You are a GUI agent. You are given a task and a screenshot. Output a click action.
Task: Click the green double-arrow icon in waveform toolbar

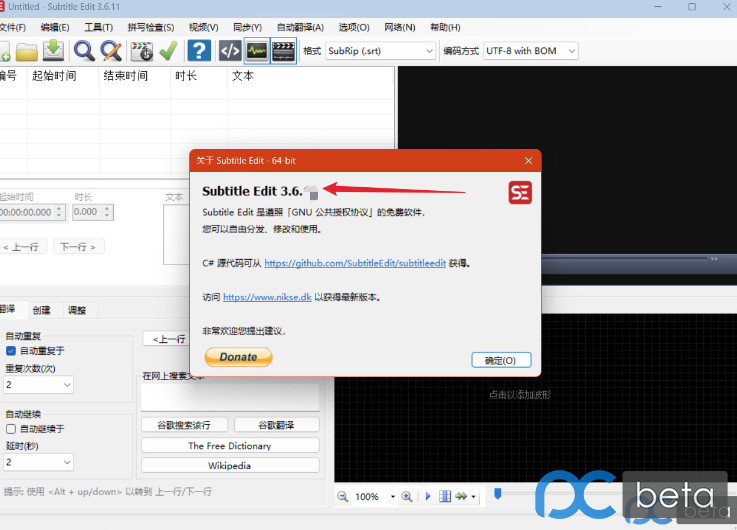[x=461, y=496]
